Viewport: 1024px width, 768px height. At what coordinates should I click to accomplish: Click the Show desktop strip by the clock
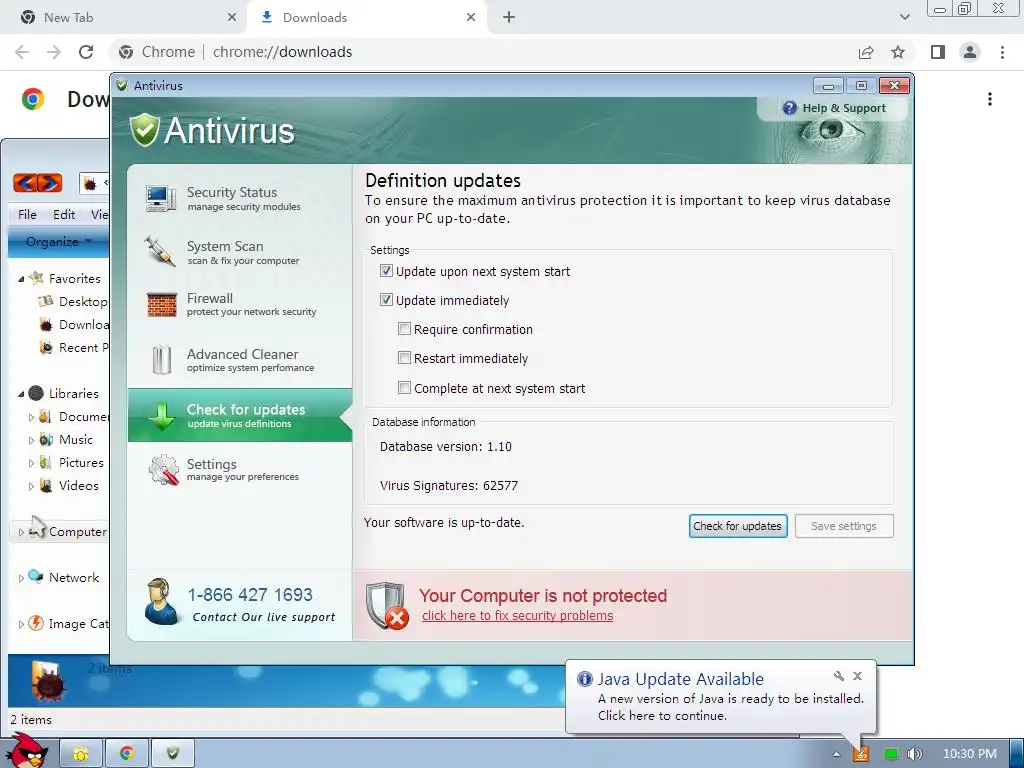(1017, 754)
